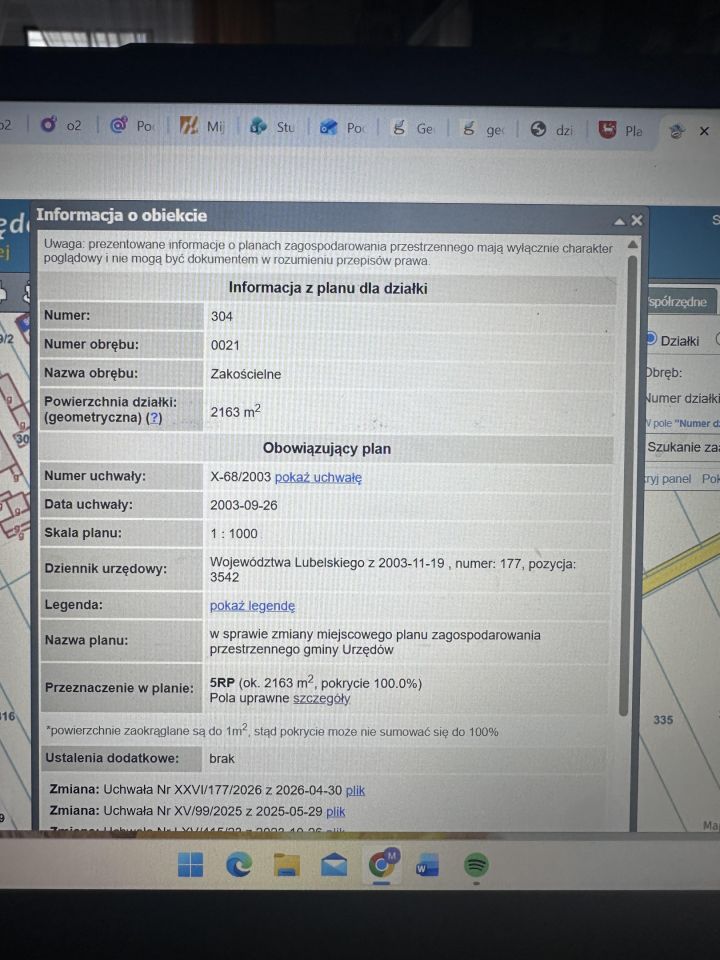Select the Działki radio button
This screenshot has height=960, width=720.
pos(650,339)
